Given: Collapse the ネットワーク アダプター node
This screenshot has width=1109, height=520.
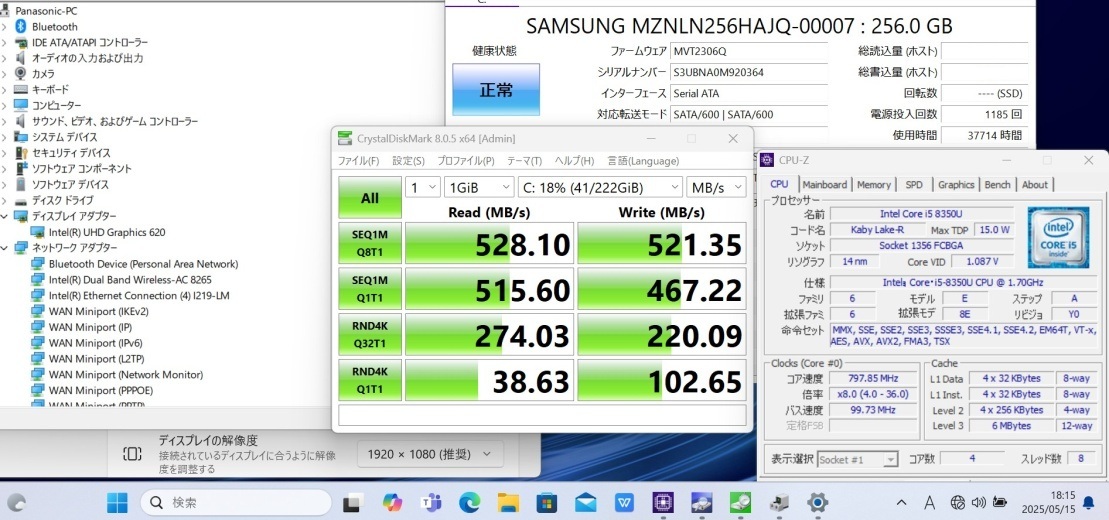Looking at the screenshot, I should [x=5, y=248].
